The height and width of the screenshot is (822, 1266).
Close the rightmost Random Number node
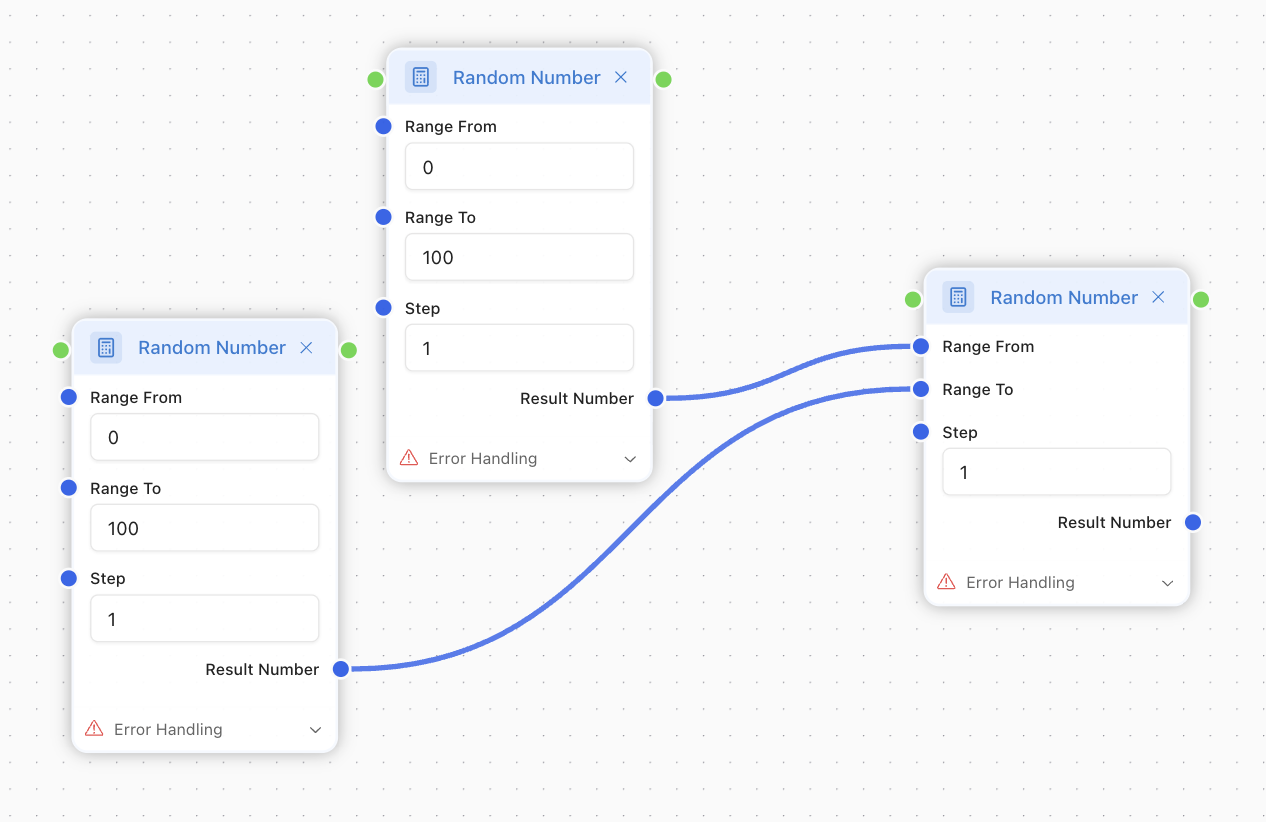point(1158,298)
